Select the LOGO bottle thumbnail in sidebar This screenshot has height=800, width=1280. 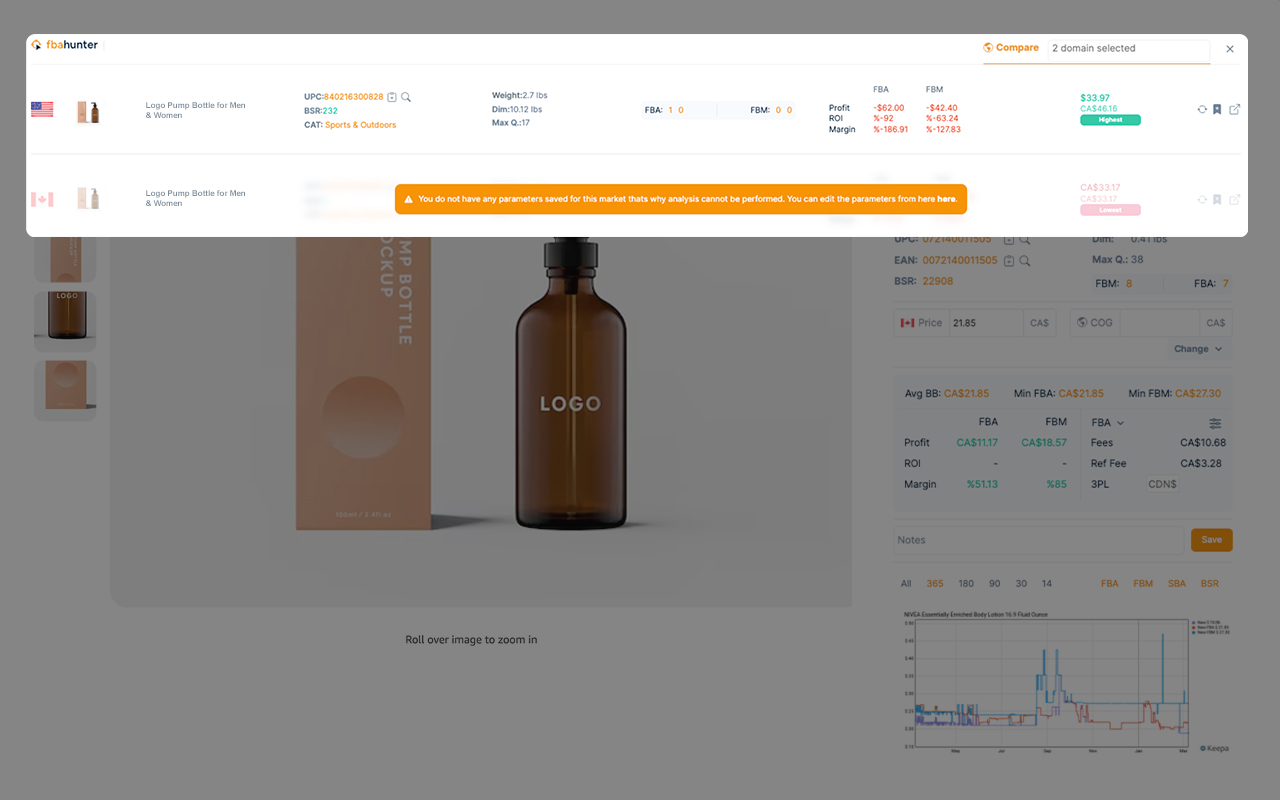(64, 320)
